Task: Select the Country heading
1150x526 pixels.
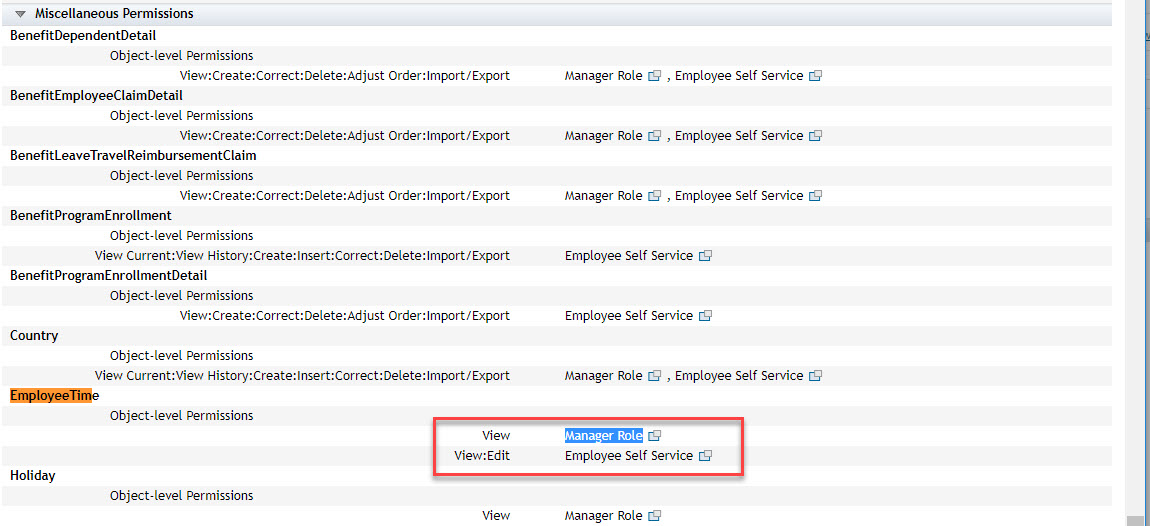Action: click(34, 335)
